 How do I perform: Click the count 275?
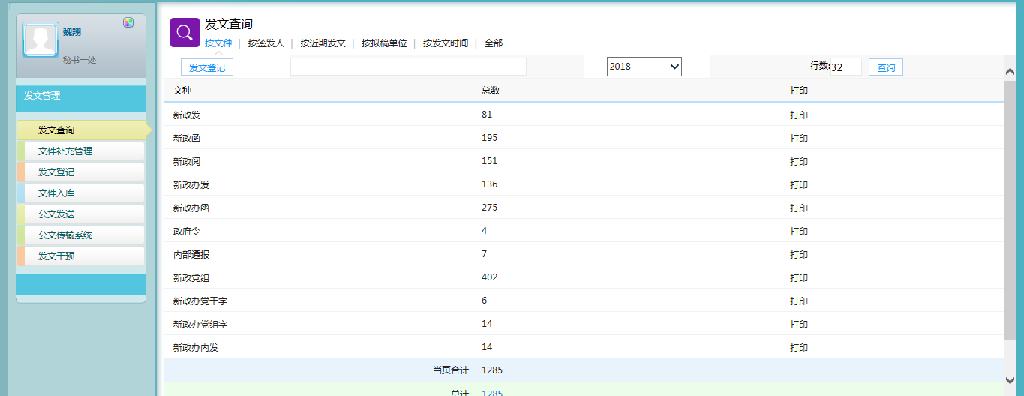point(489,208)
